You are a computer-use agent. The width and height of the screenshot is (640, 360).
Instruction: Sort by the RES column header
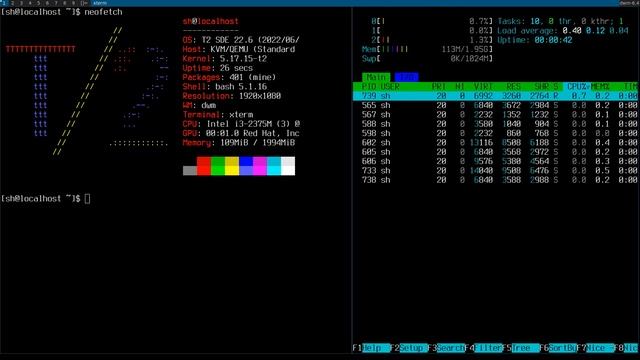tap(513, 87)
